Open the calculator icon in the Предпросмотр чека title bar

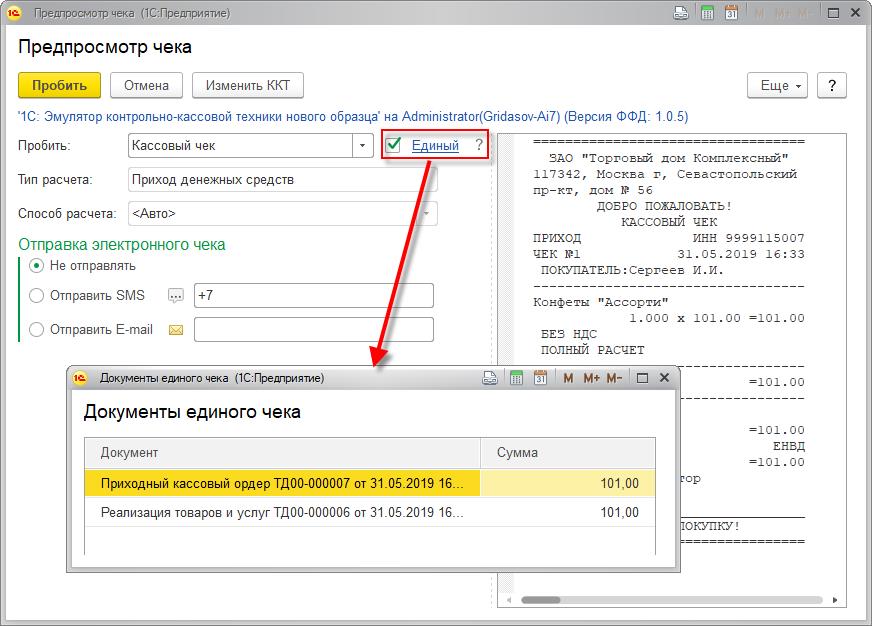pyautogui.click(x=707, y=13)
